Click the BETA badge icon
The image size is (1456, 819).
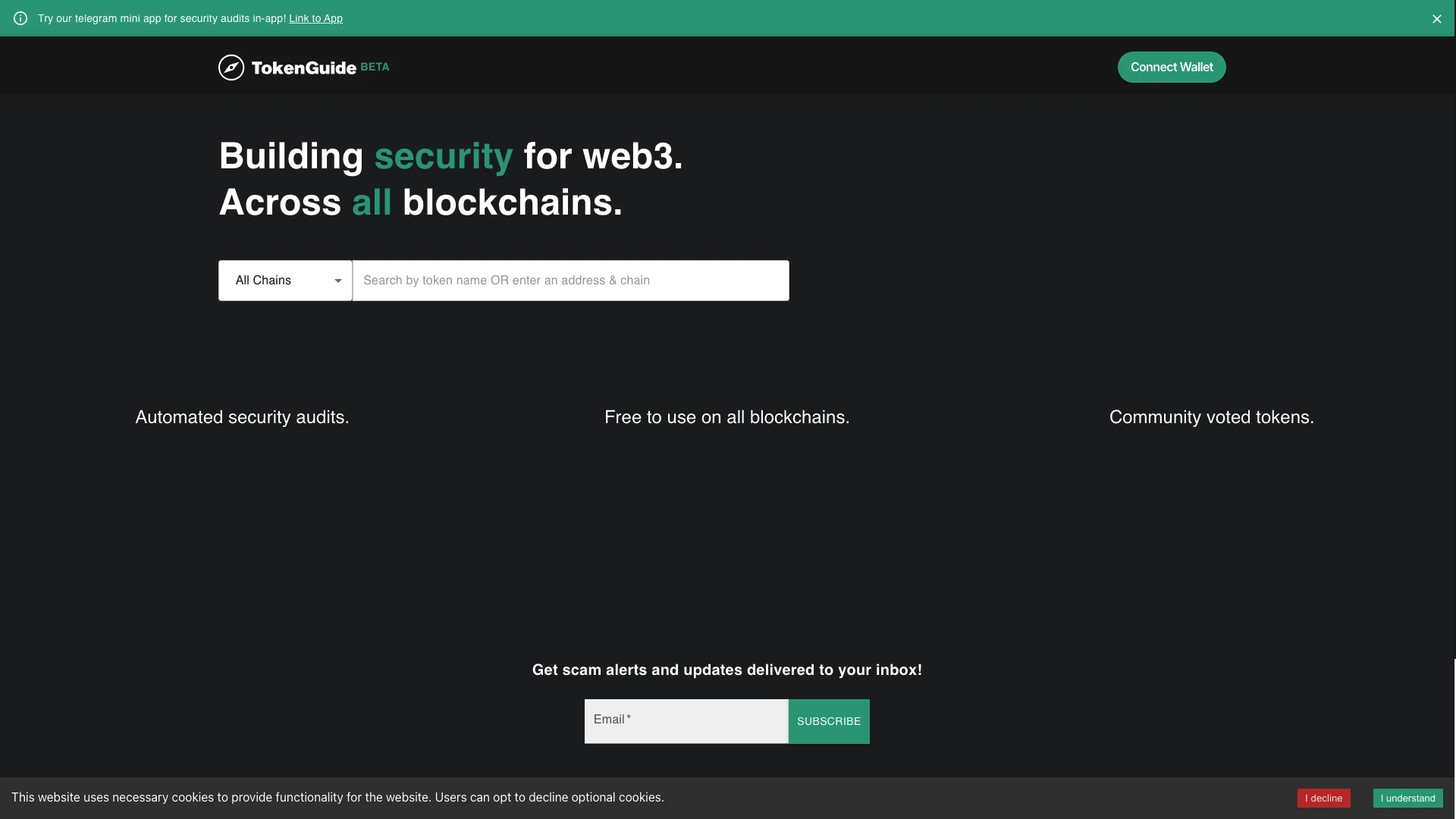pos(374,65)
